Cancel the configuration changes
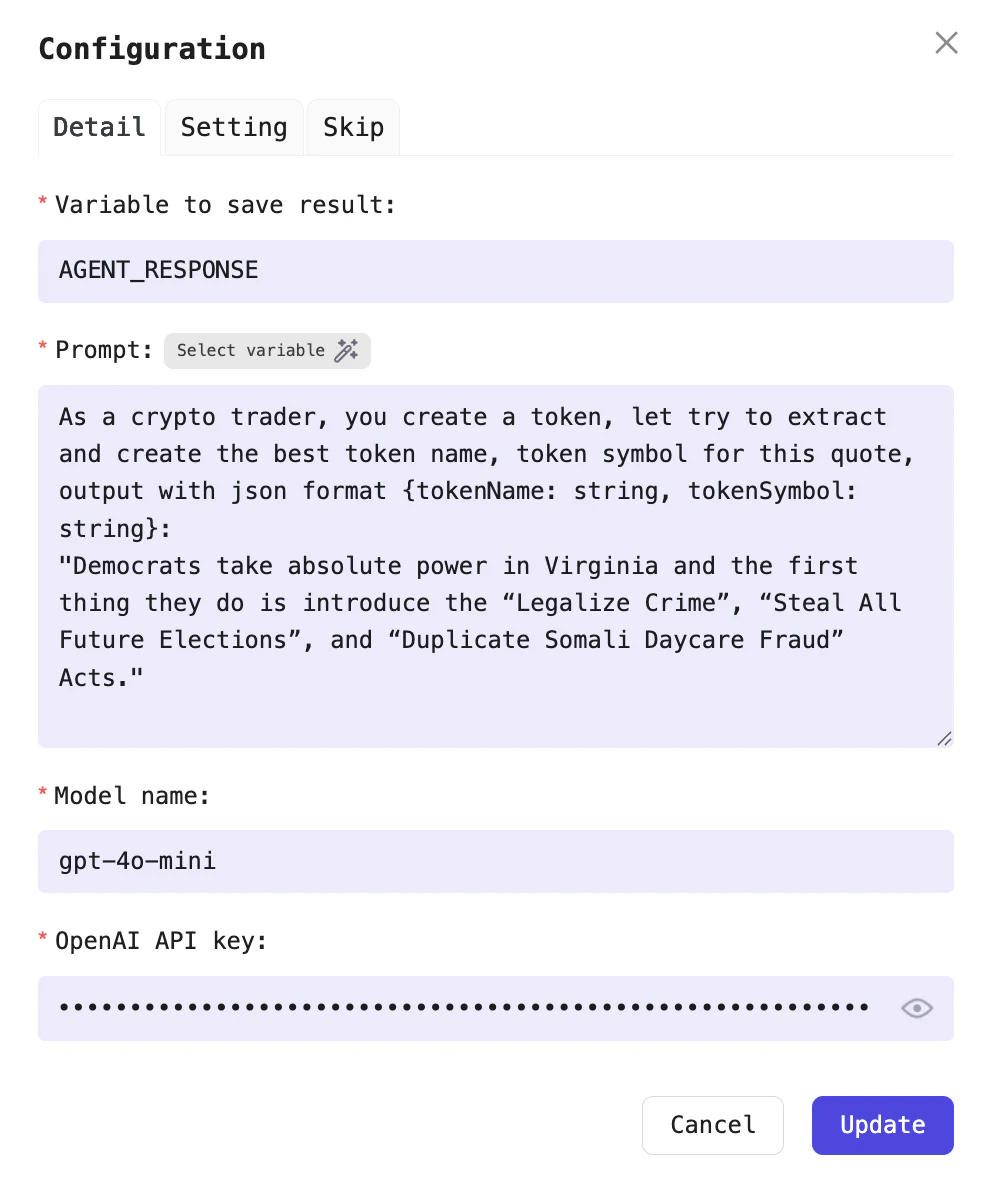986x1180 pixels. click(x=713, y=1125)
